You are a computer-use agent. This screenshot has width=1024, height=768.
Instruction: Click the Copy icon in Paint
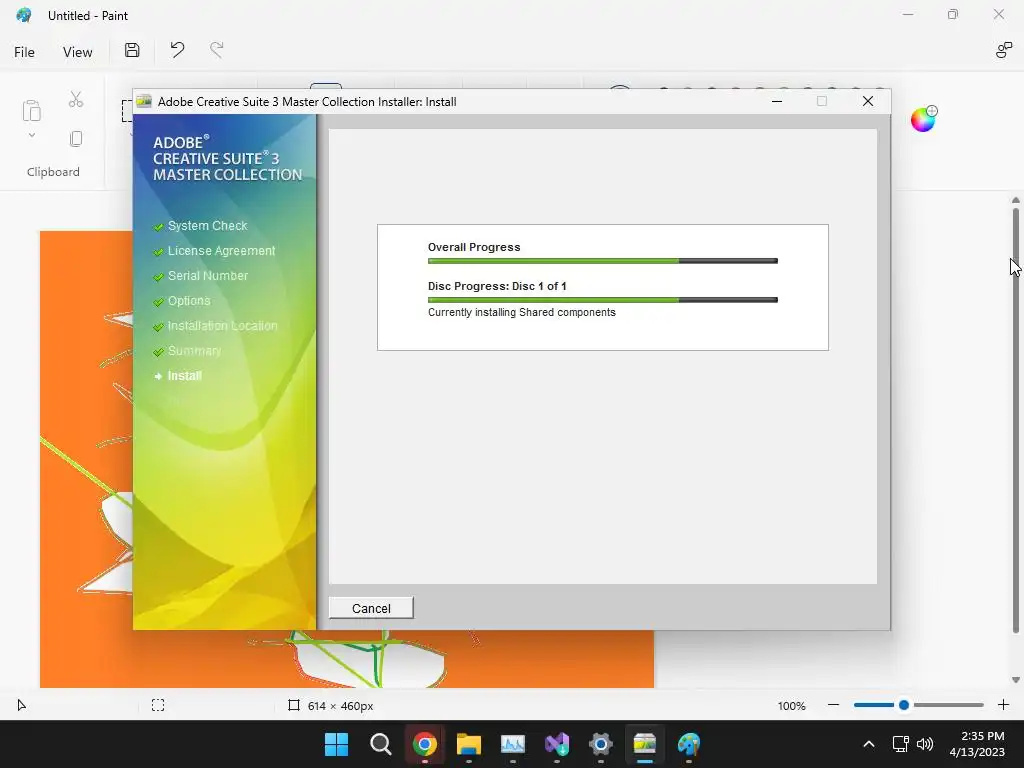[x=76, y=139]
